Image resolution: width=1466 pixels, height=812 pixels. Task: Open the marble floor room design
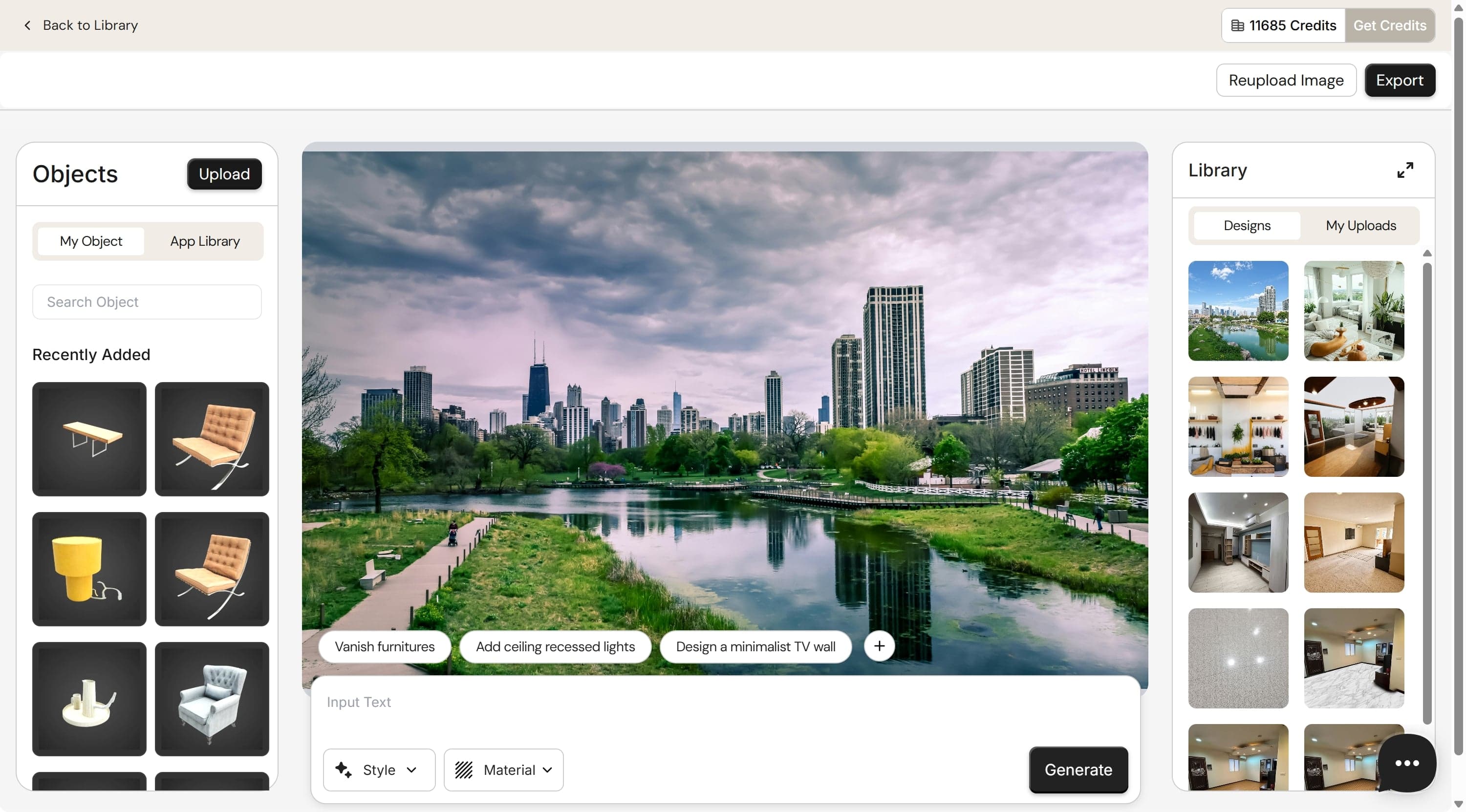[x=1353, y=658]
